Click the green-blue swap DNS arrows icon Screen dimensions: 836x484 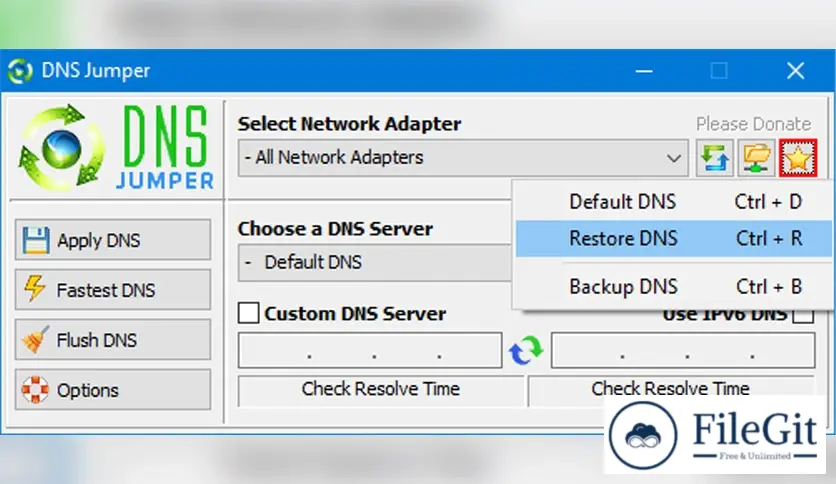point(526,350)
